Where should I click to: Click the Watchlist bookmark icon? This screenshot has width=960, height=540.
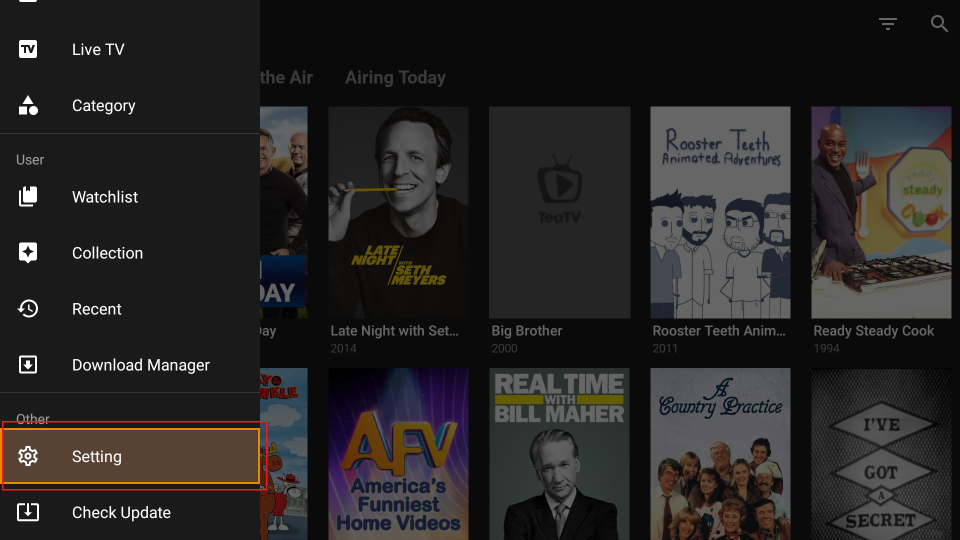pos(28,197)
